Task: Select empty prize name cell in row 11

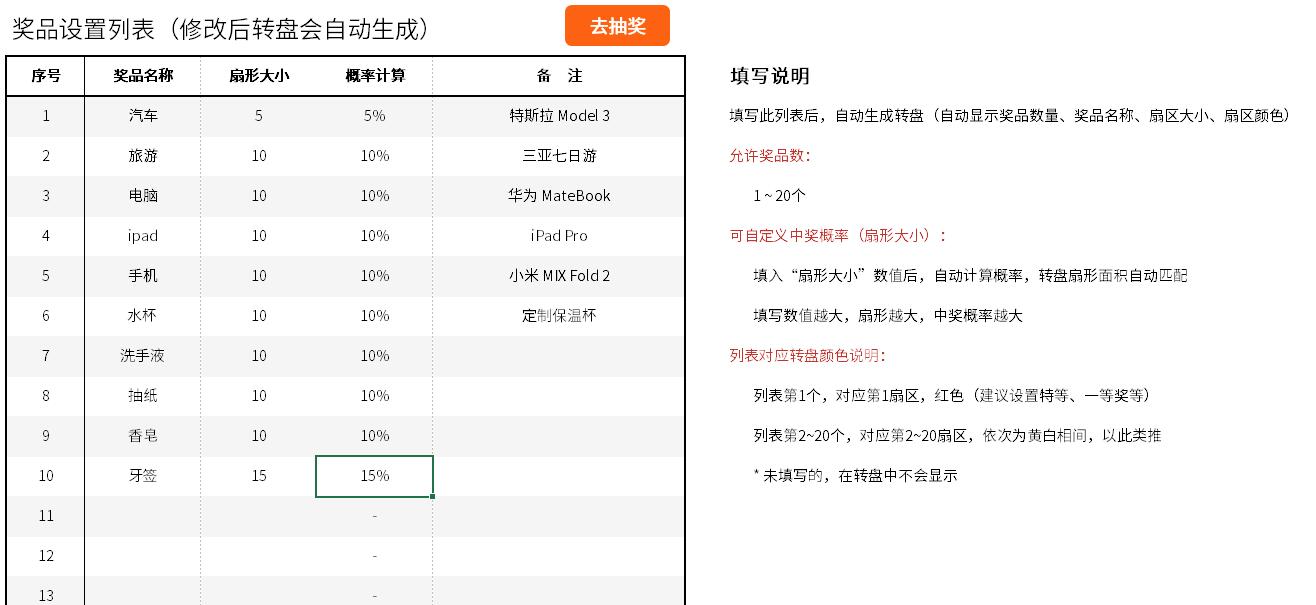Action: [x=143, y=516]
